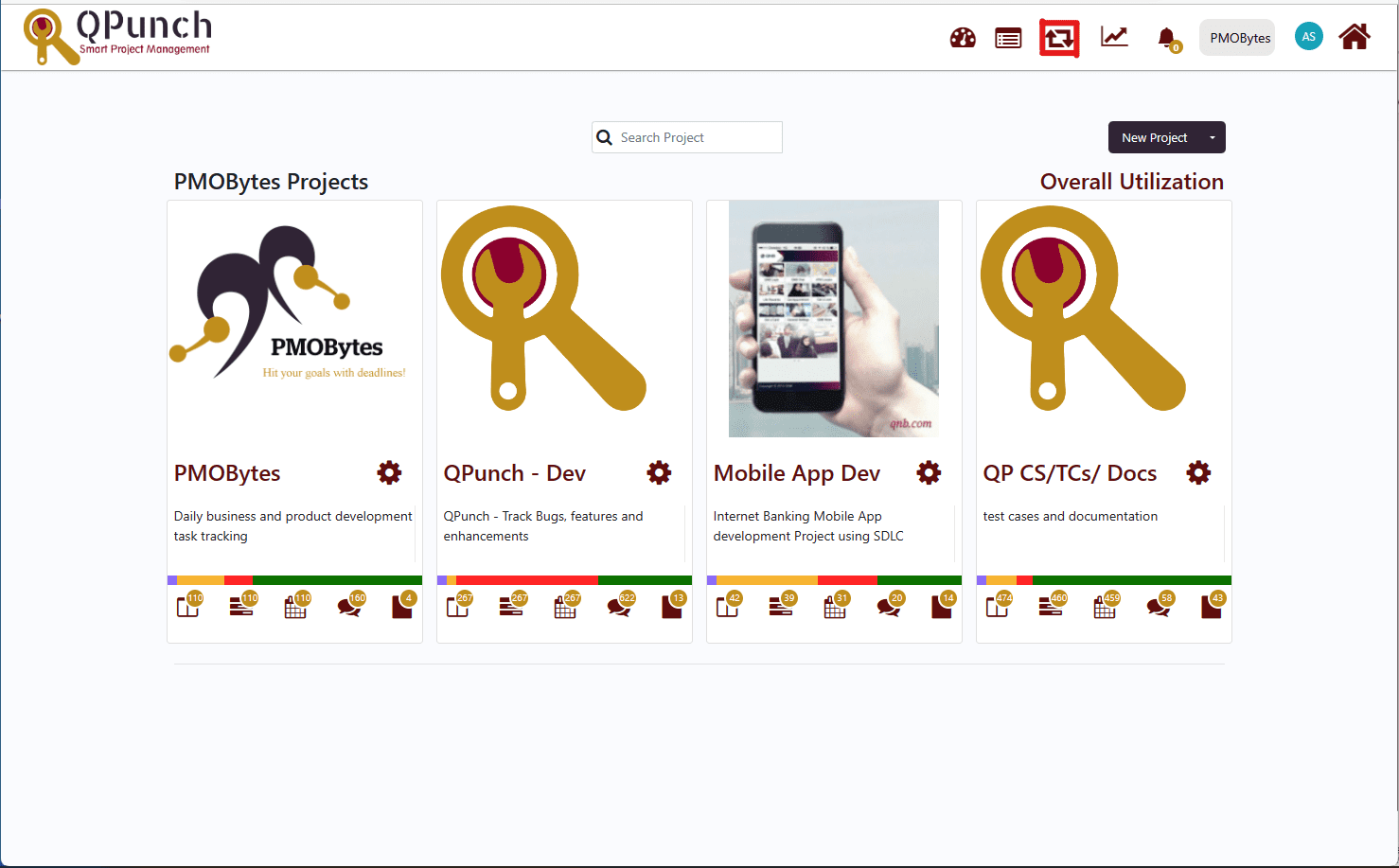Open PMOBytes comments icon with 160 badge

pos(350,606)
